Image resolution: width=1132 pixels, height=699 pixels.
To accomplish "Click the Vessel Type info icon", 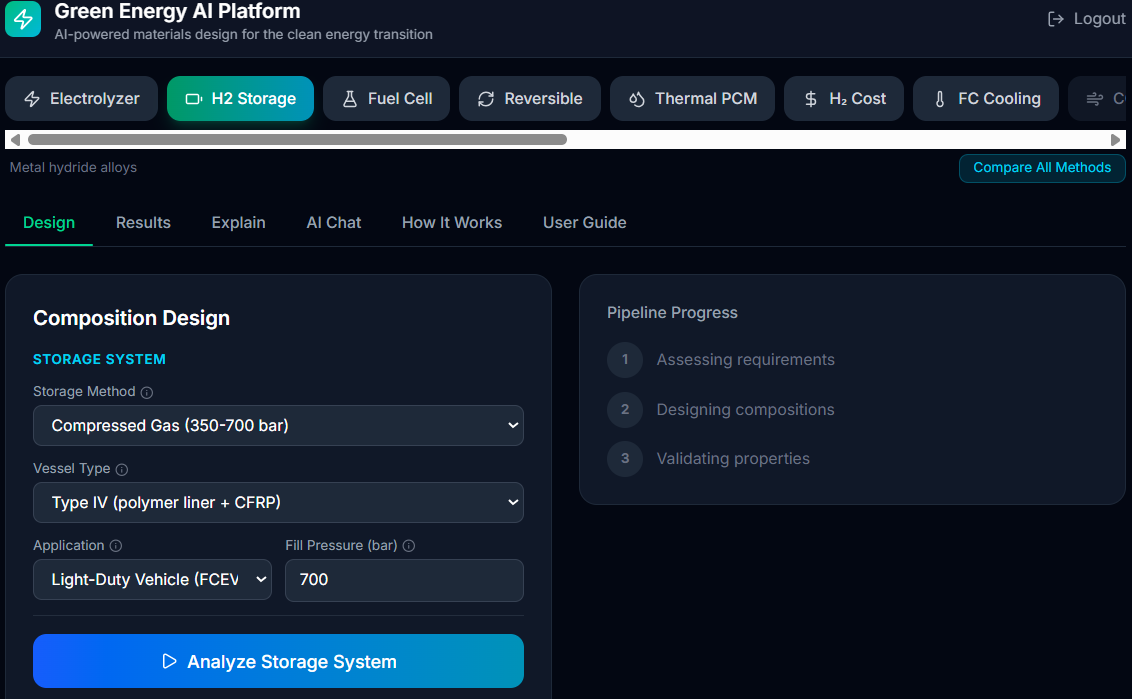I will 122,469.
